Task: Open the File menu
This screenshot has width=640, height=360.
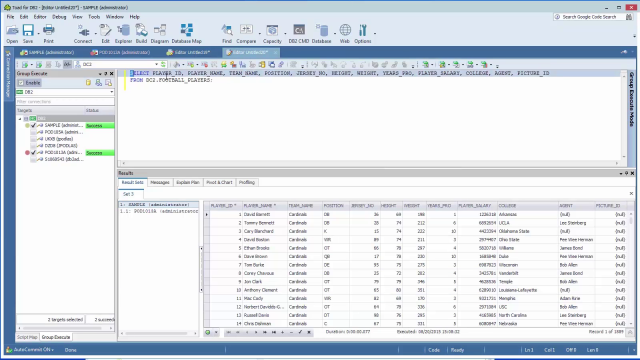Action: pos(10,17)
